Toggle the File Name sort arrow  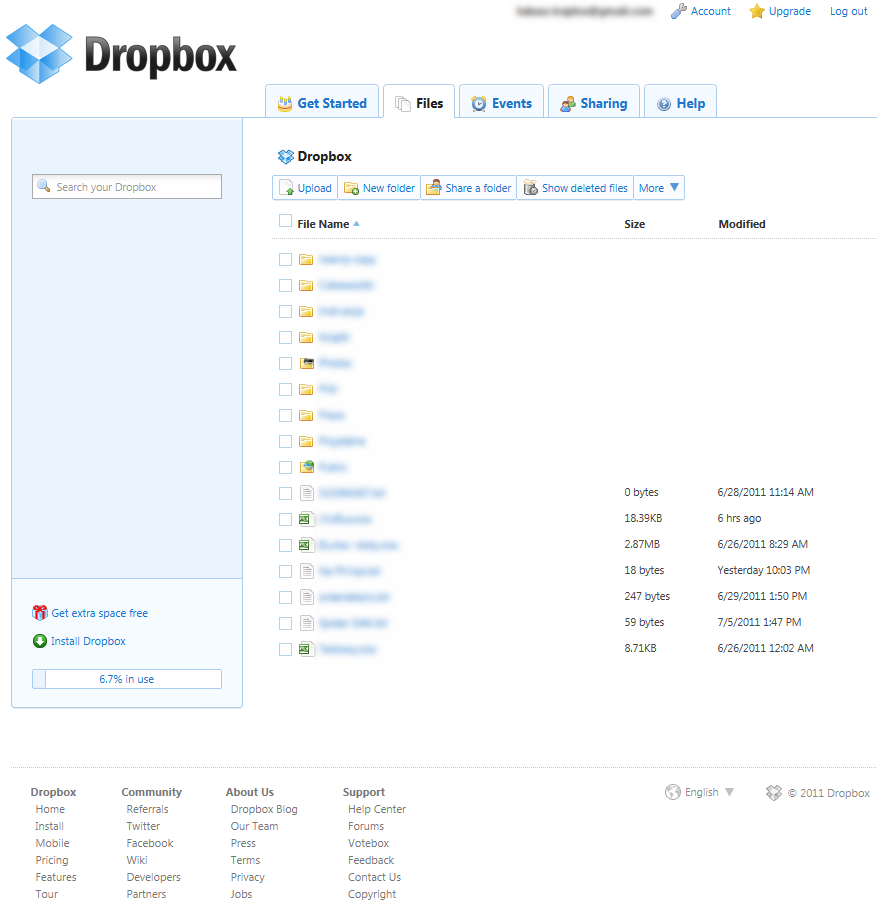[357, 224]
